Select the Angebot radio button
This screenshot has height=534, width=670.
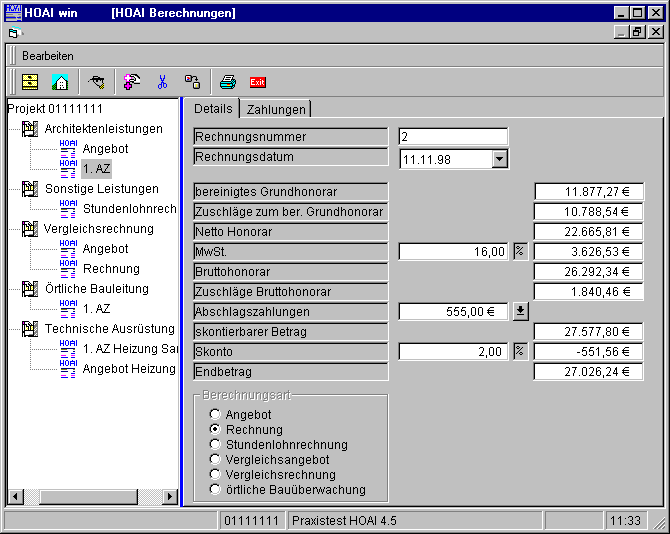pos(214,414)
